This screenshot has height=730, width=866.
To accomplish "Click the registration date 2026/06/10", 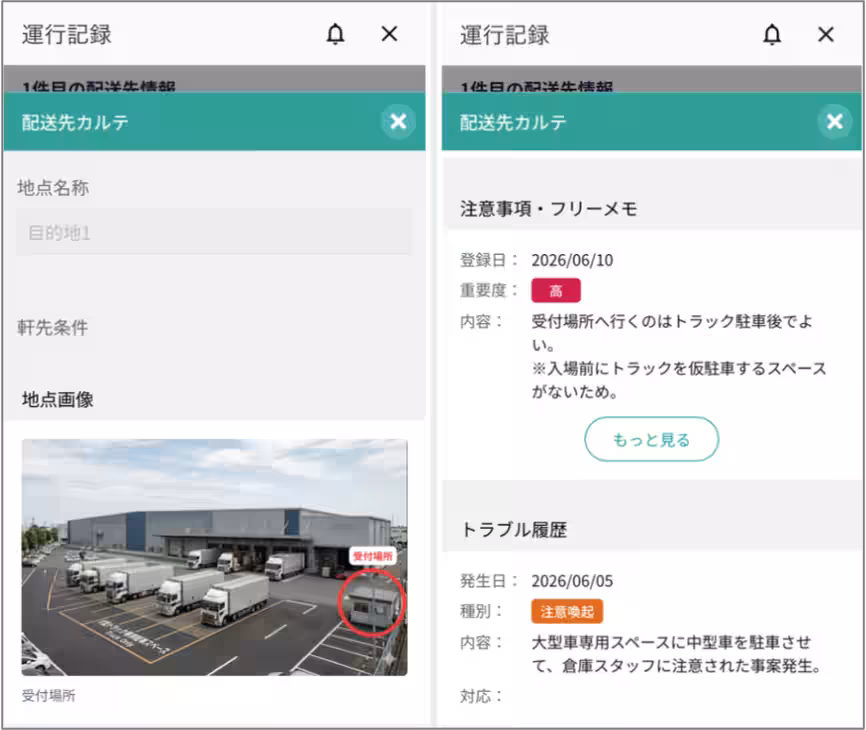I will (x=572, y=260).
